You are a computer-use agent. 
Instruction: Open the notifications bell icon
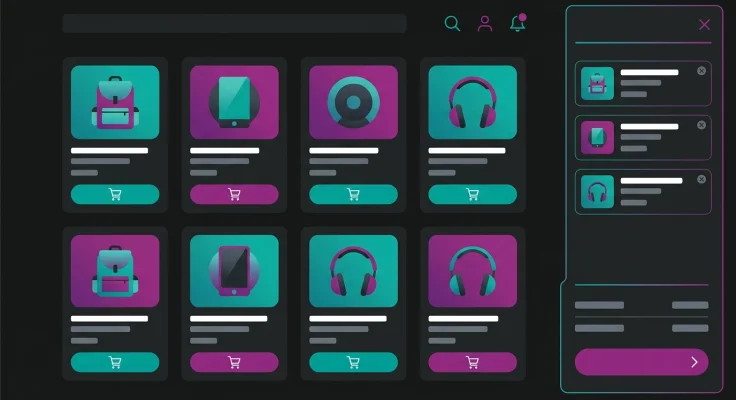click(x=517, y=23)
